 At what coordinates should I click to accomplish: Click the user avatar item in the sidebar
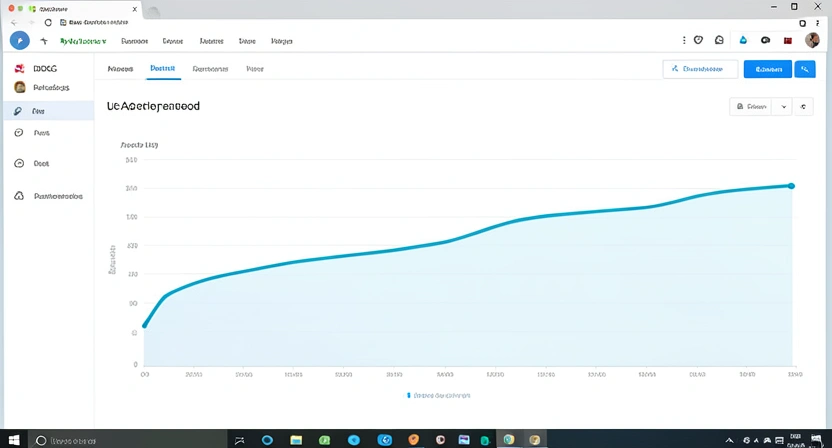(x=47, y=88)
